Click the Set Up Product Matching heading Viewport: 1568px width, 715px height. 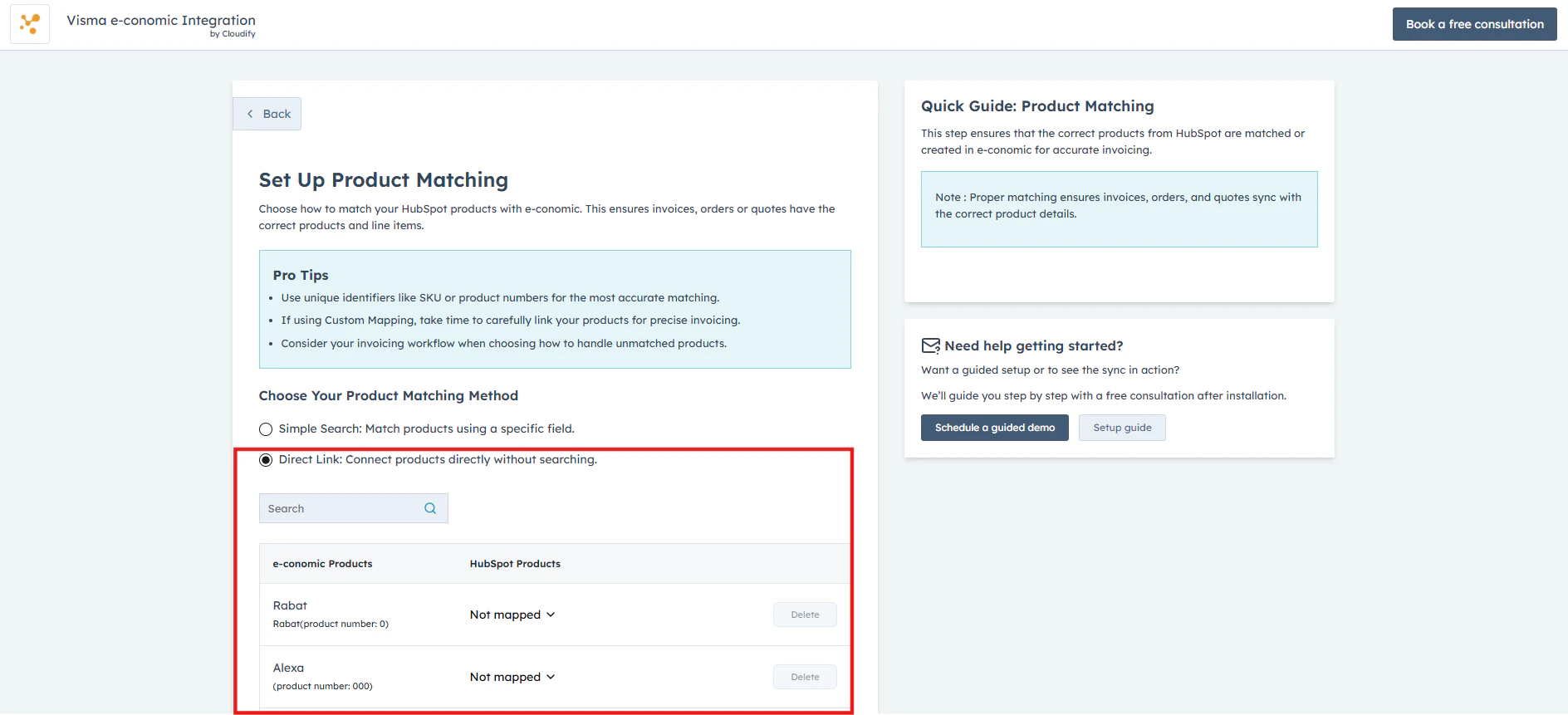[x=384, y=180]
